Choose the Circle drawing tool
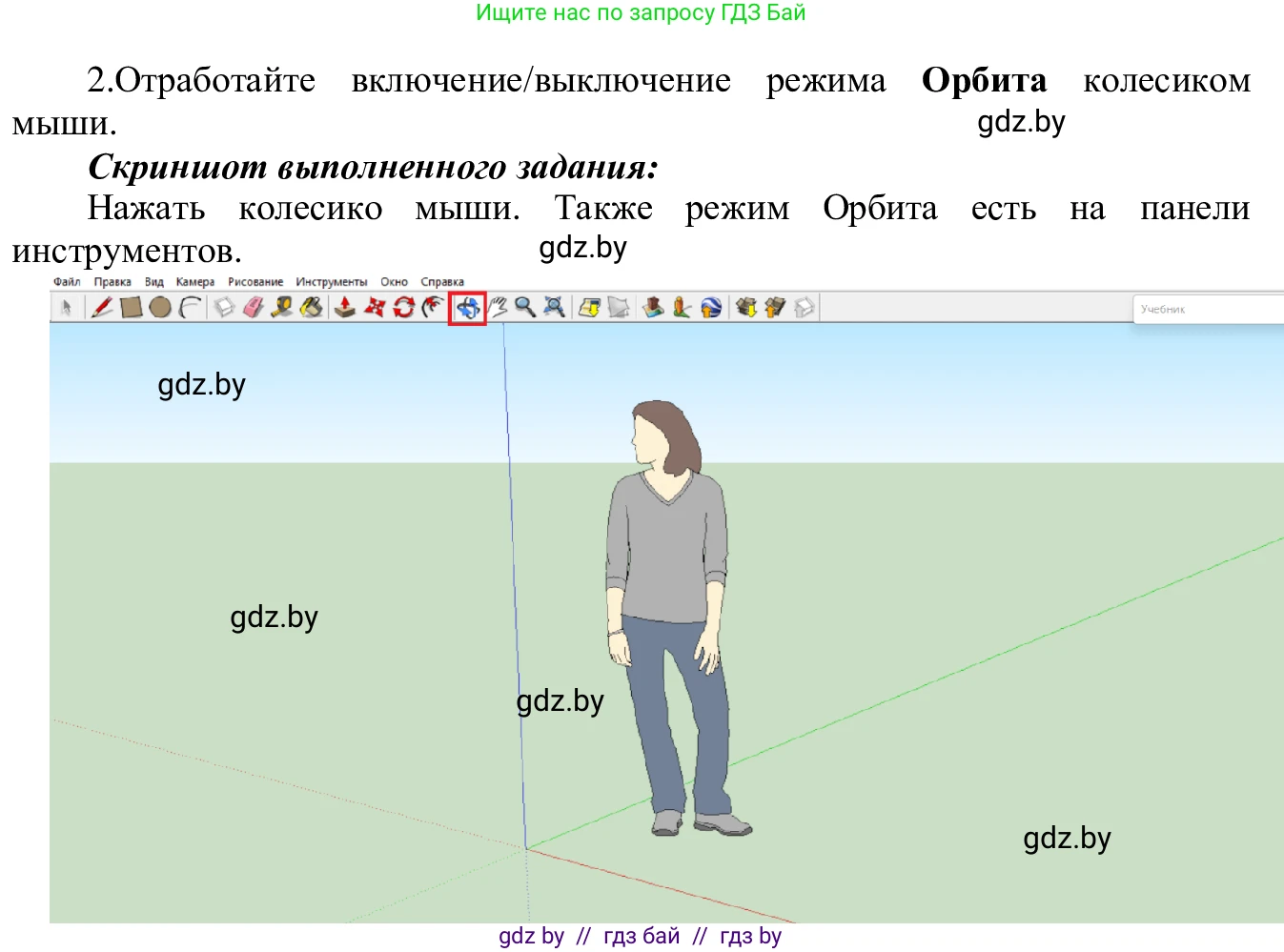Viewport: 1284px width, 952px height. tap(159, 307)
